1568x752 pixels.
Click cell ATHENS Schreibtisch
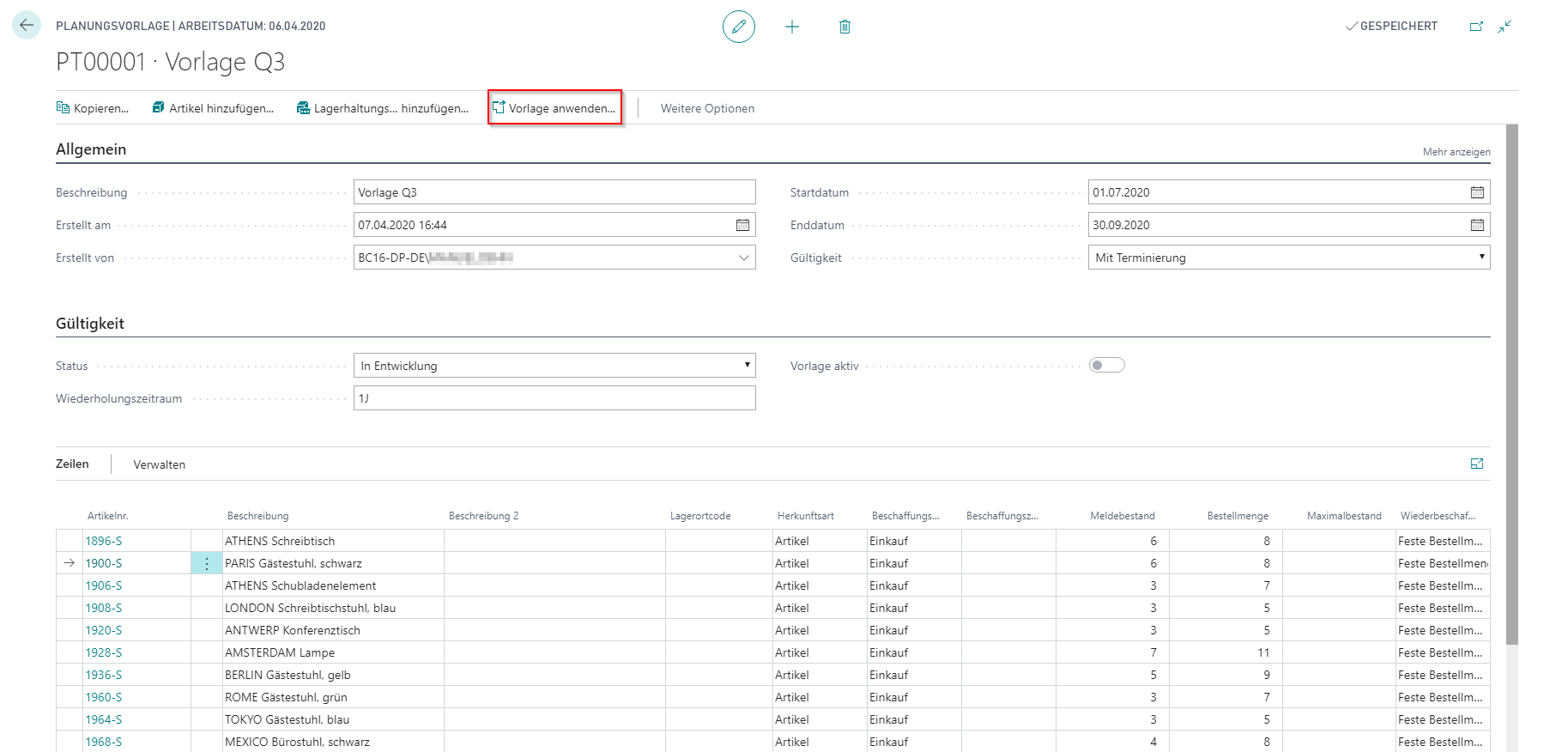(x=333, y=541)
